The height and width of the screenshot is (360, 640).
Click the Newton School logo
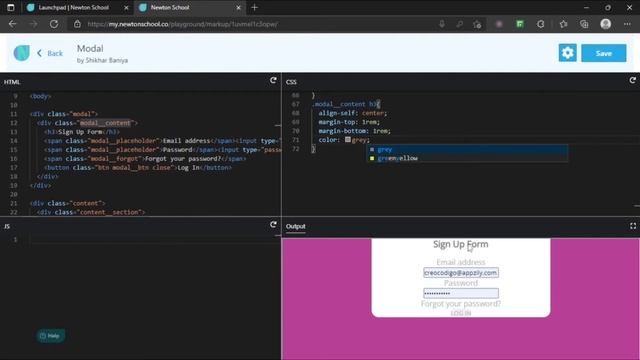click(21, 53)
